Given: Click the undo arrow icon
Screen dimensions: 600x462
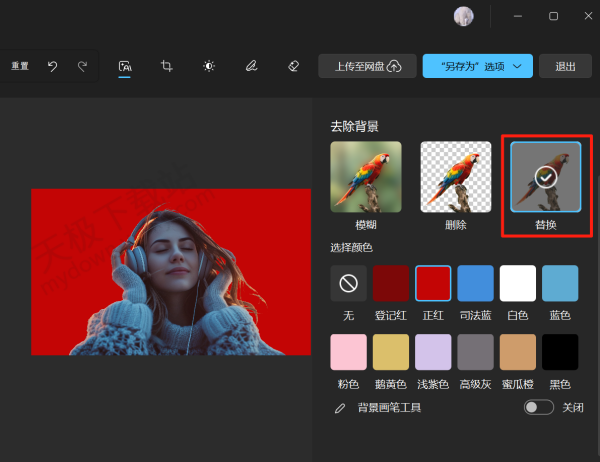Looking at the screenshot, I should [52, 66].
